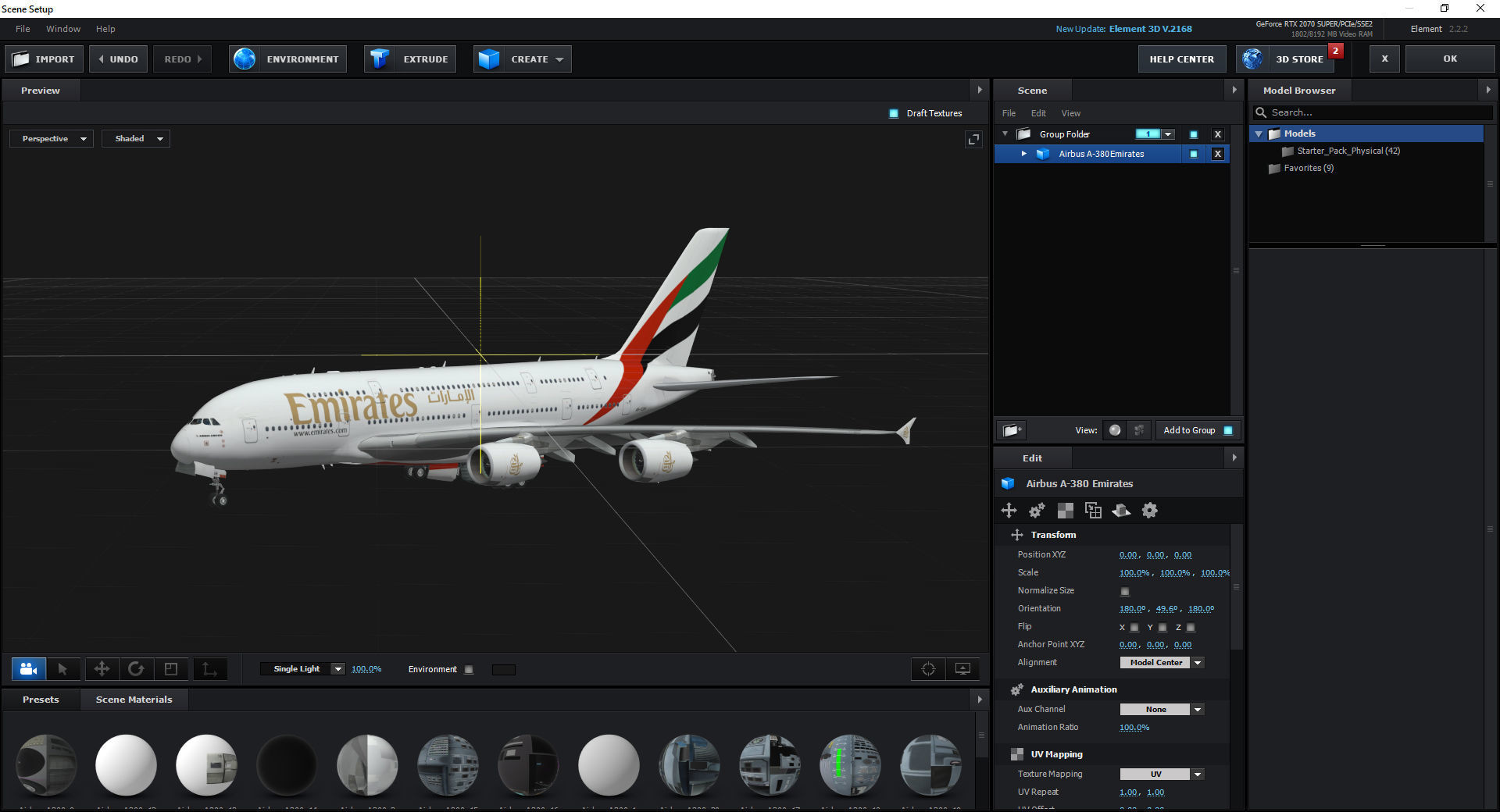Screen dimensions: 1500x812
Task: Toggle Normalize Size checkbox
Action: 1125,591
